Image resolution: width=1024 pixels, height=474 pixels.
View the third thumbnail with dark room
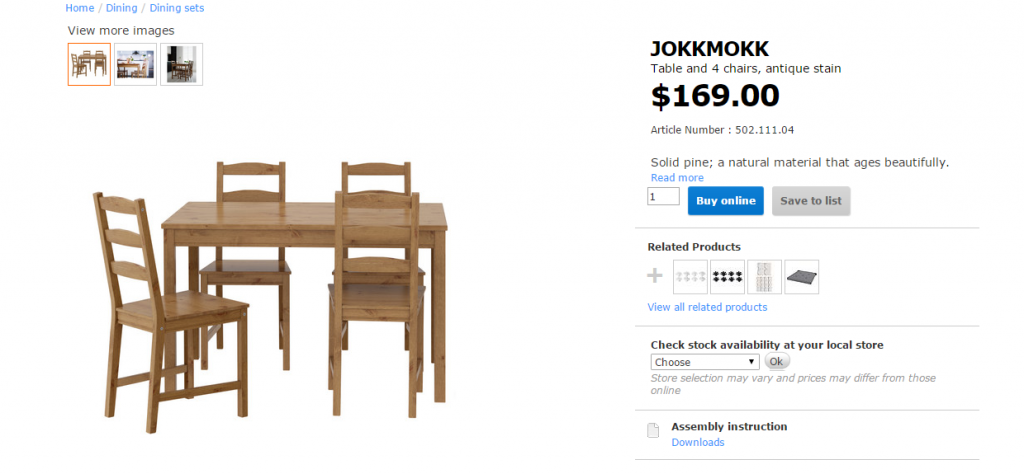tap(181, 64)
